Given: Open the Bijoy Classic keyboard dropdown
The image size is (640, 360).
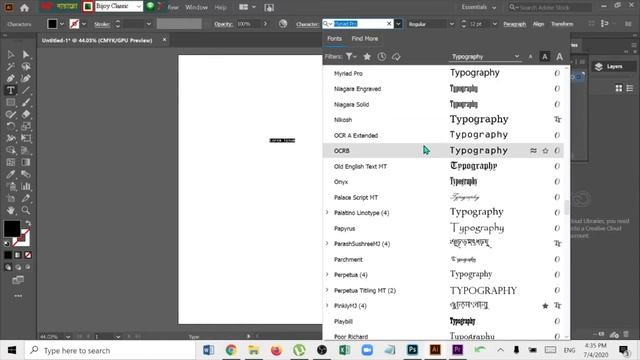Looking at the screenshot, I should tap(139, 7).
